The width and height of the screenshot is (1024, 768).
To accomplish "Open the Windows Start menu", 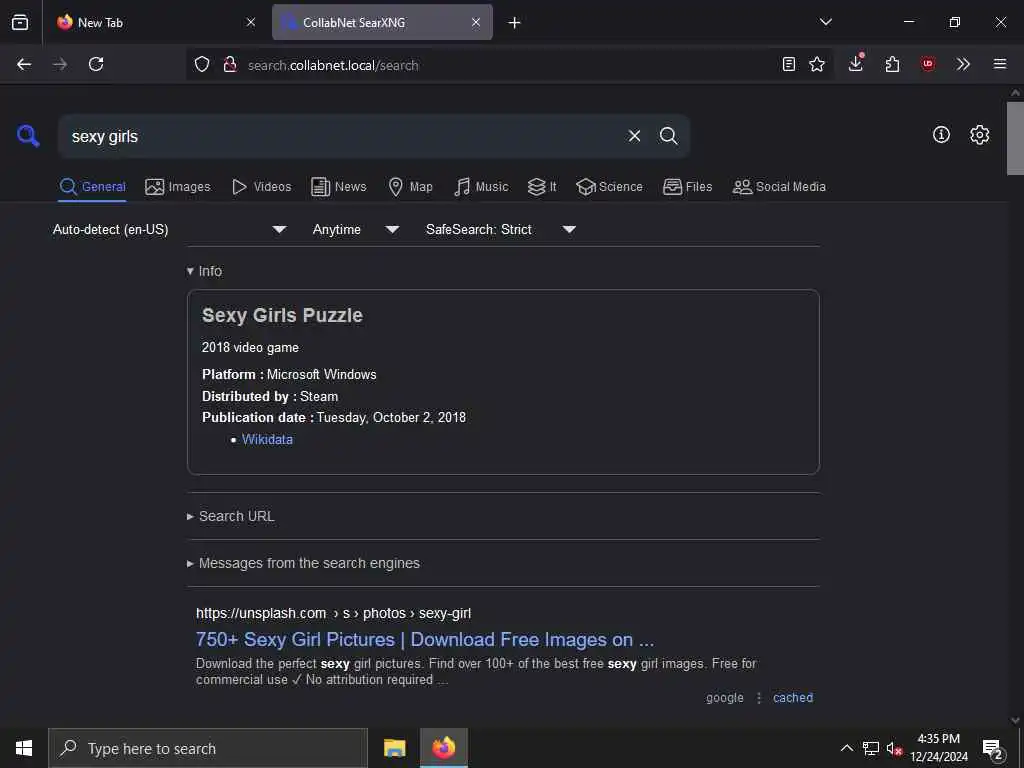I will [x=24, y=748].
